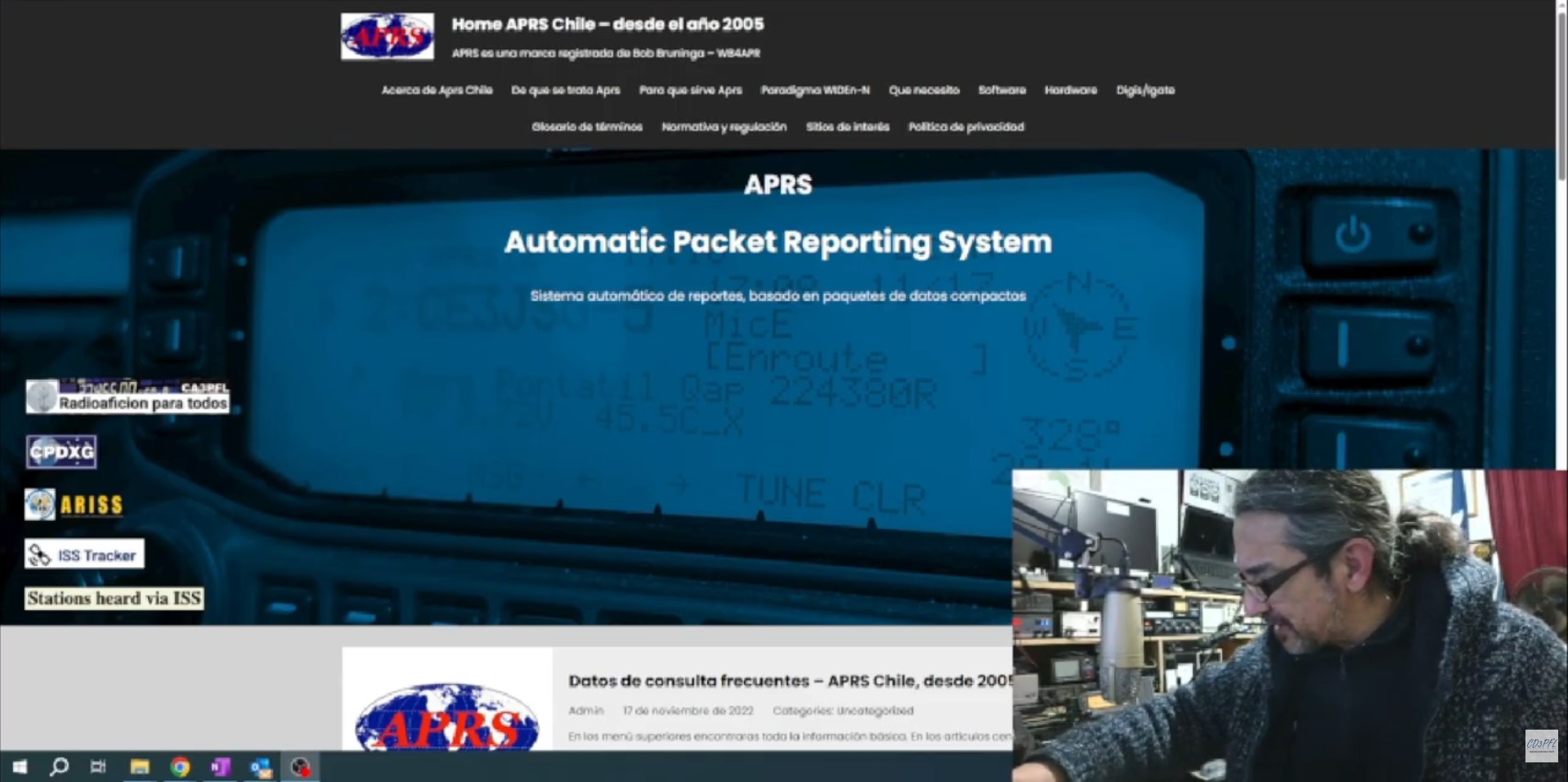This screenshot has height=782, width=1568.
Task: Open the Acerca de Aprs Chile menu
Action: coord(437,90)
